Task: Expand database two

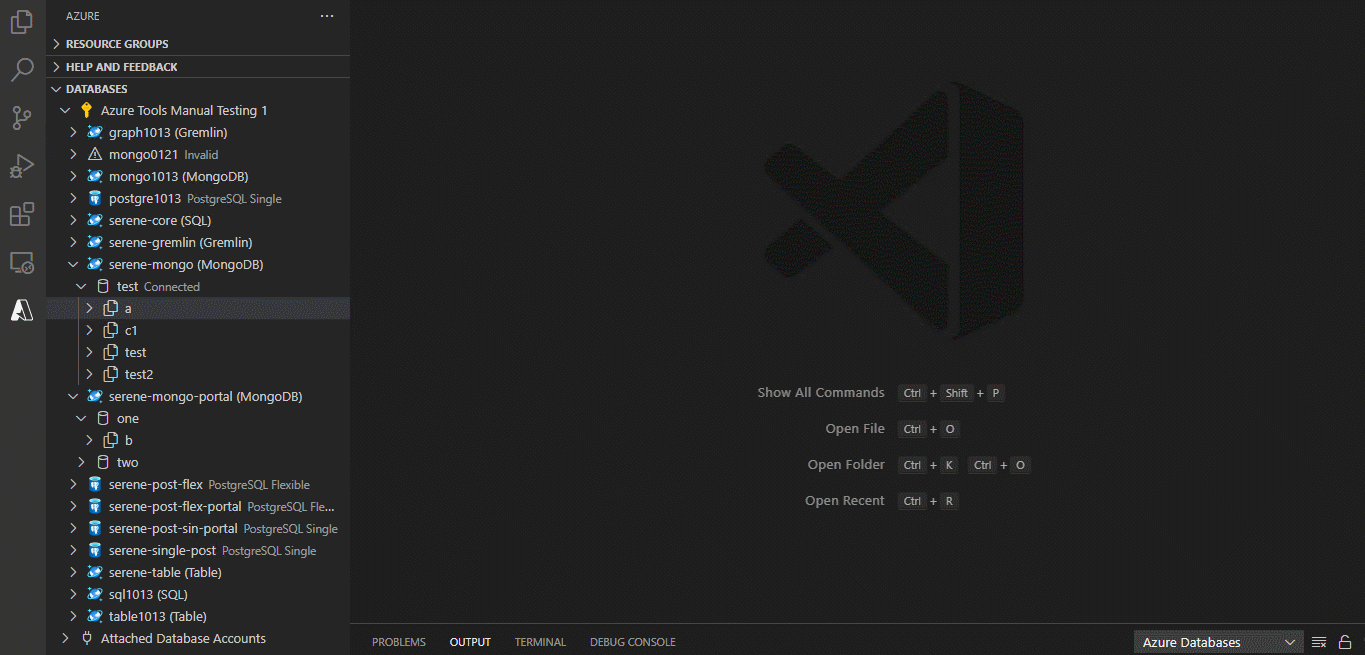Action: point(81,462)
